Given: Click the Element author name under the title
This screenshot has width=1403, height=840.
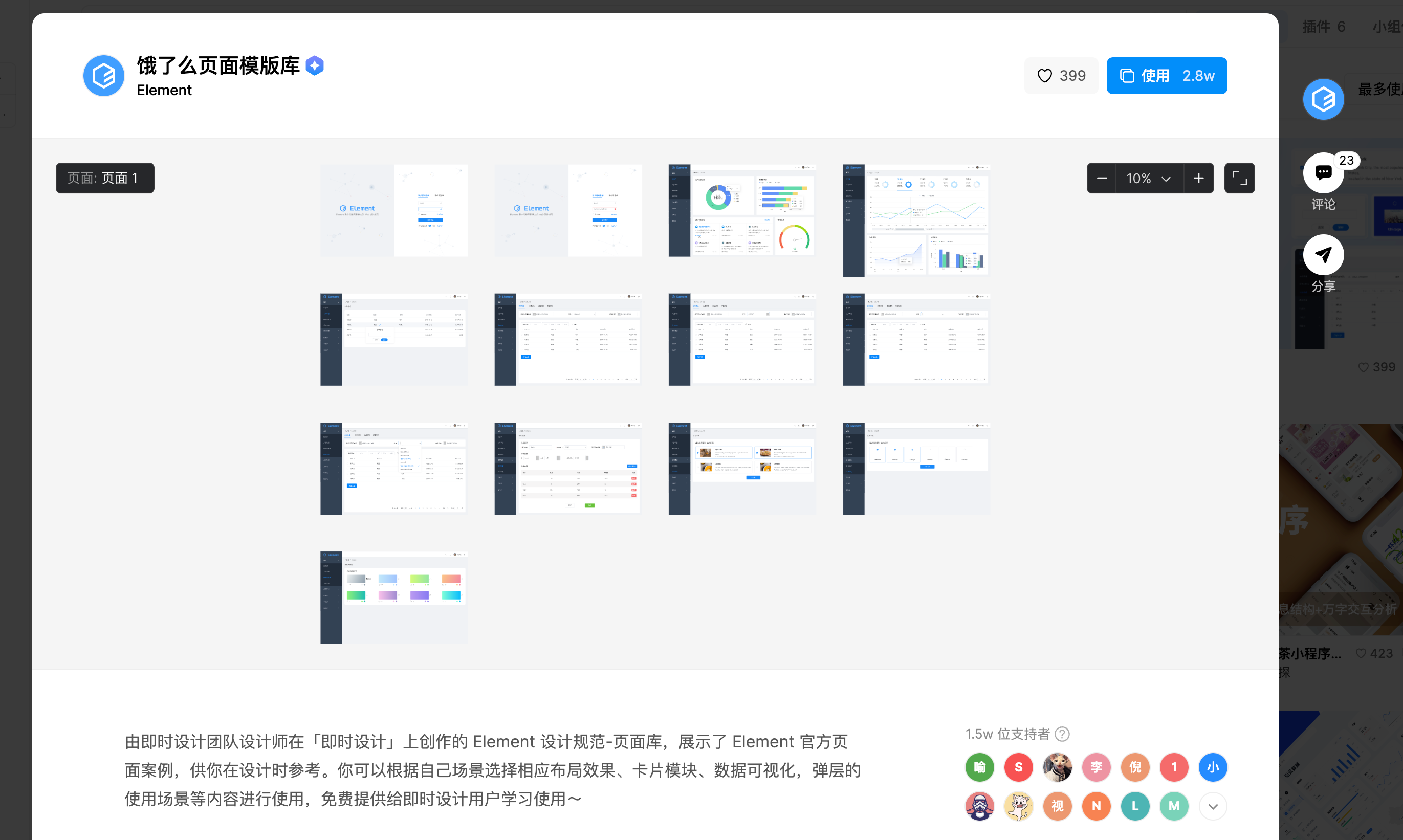Looking at the screenshot, I should pos(164,90).
